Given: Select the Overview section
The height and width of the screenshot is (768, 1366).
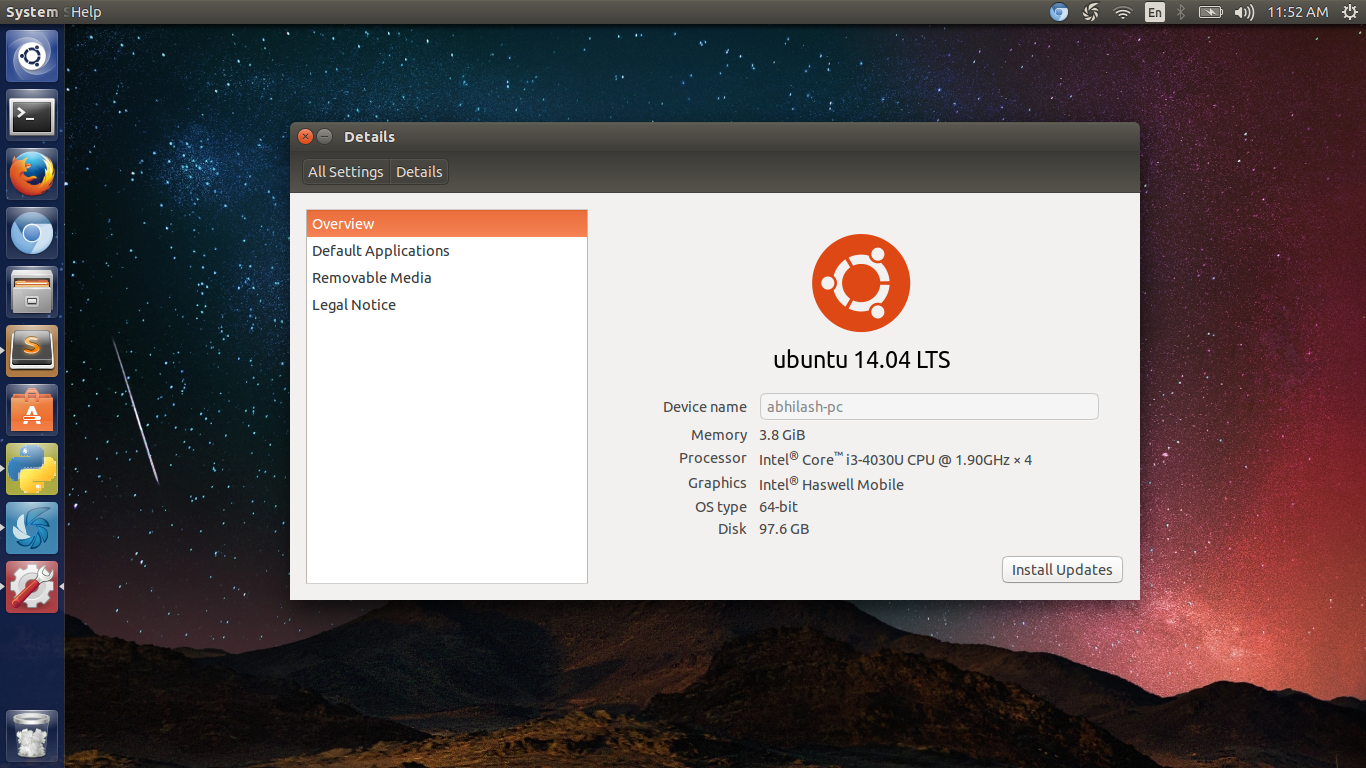Looking at the screenshot, I should coord(447,224).
